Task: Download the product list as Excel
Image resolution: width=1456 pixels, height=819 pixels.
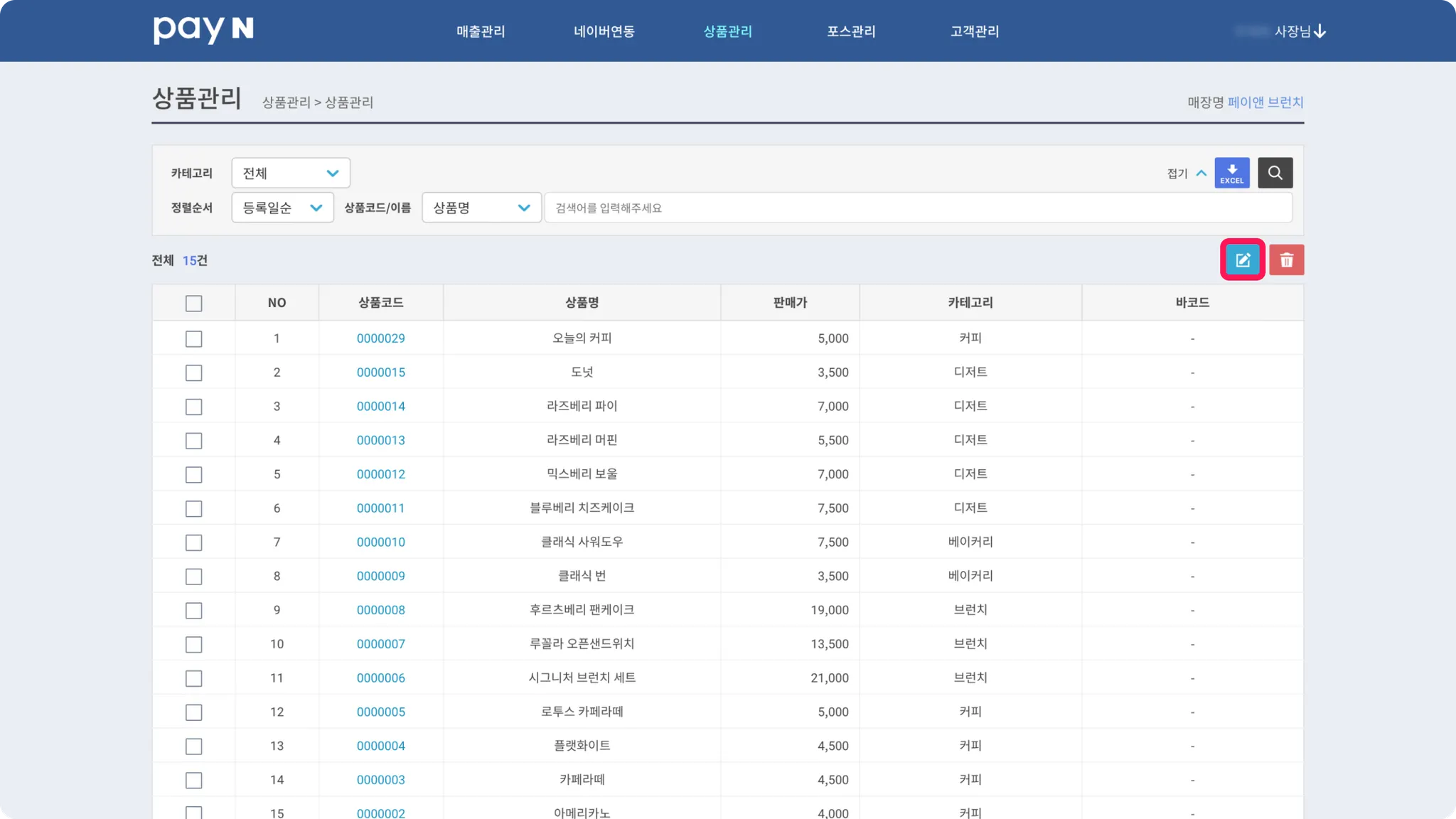Action: (1231, 173)
